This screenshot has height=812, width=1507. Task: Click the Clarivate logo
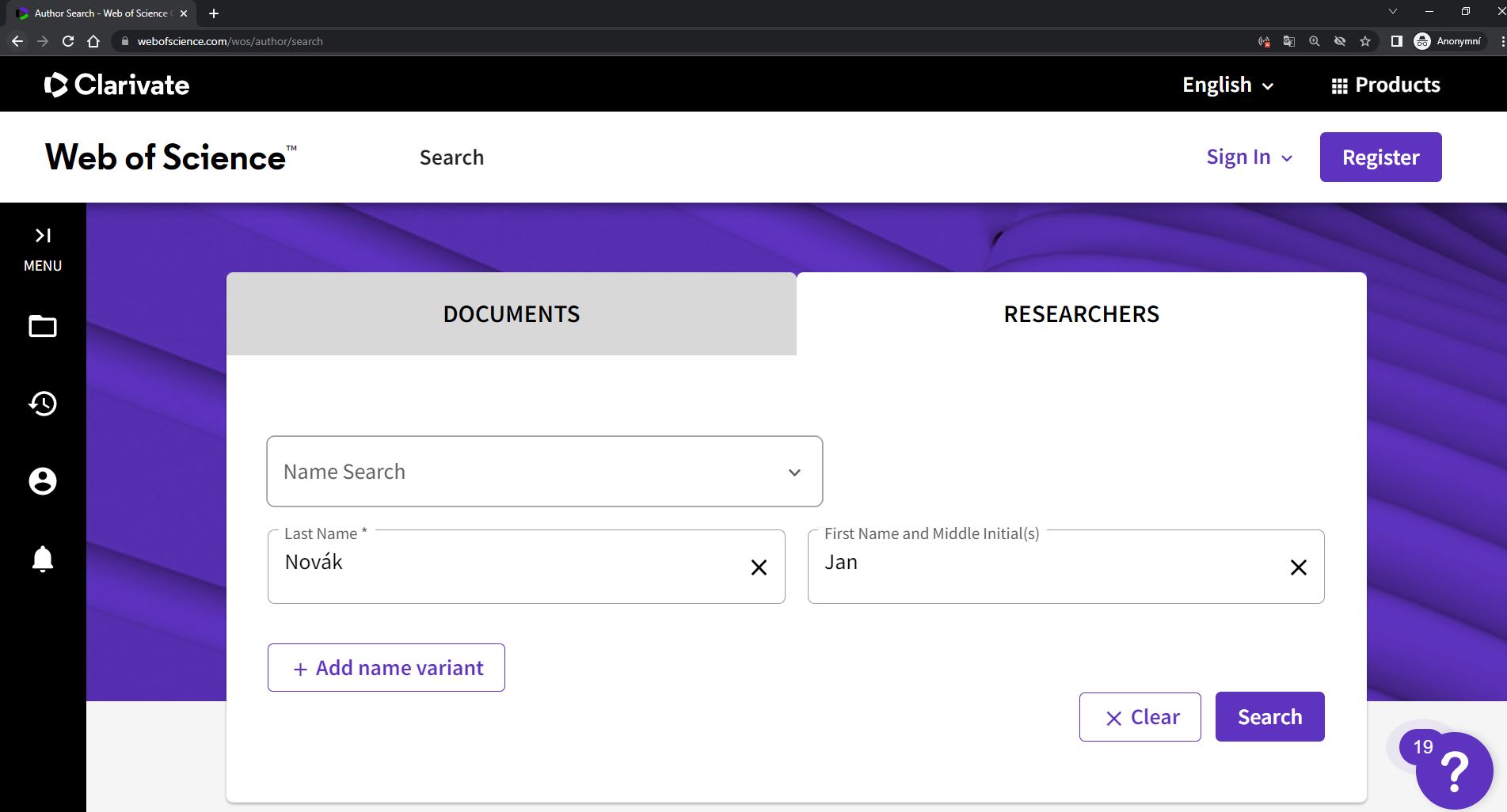(117, 85)
